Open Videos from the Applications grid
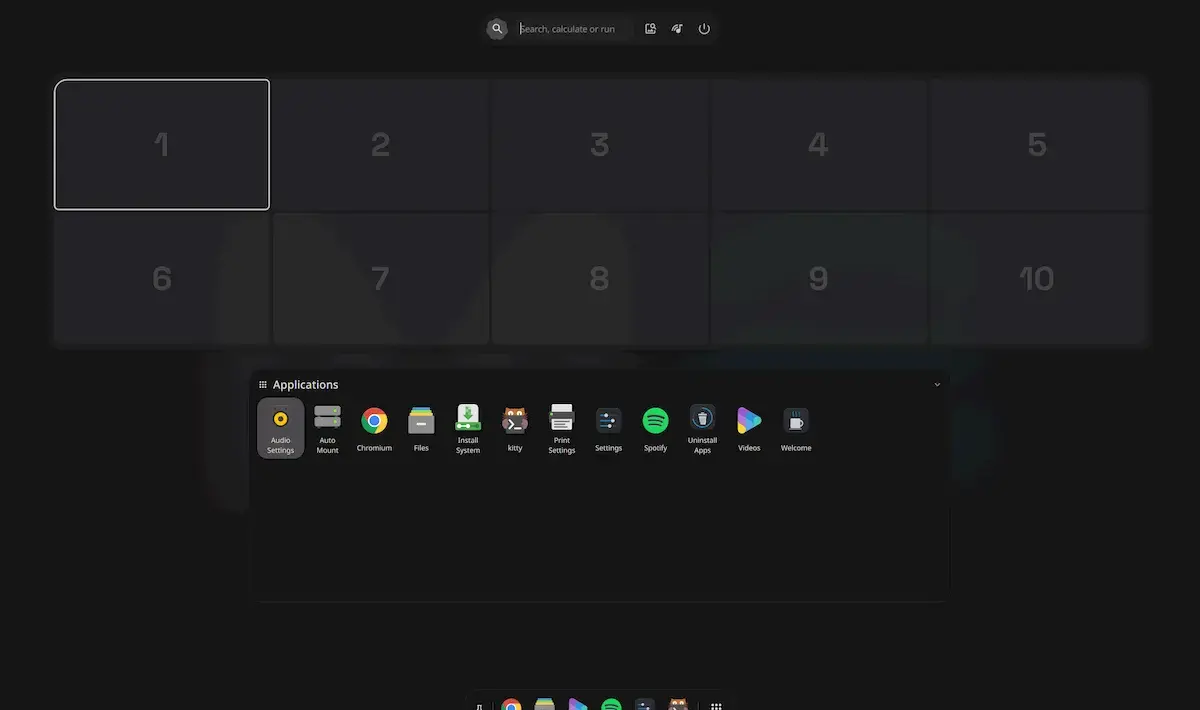This screenshot has width=1200, height=710. pos(749,428)
